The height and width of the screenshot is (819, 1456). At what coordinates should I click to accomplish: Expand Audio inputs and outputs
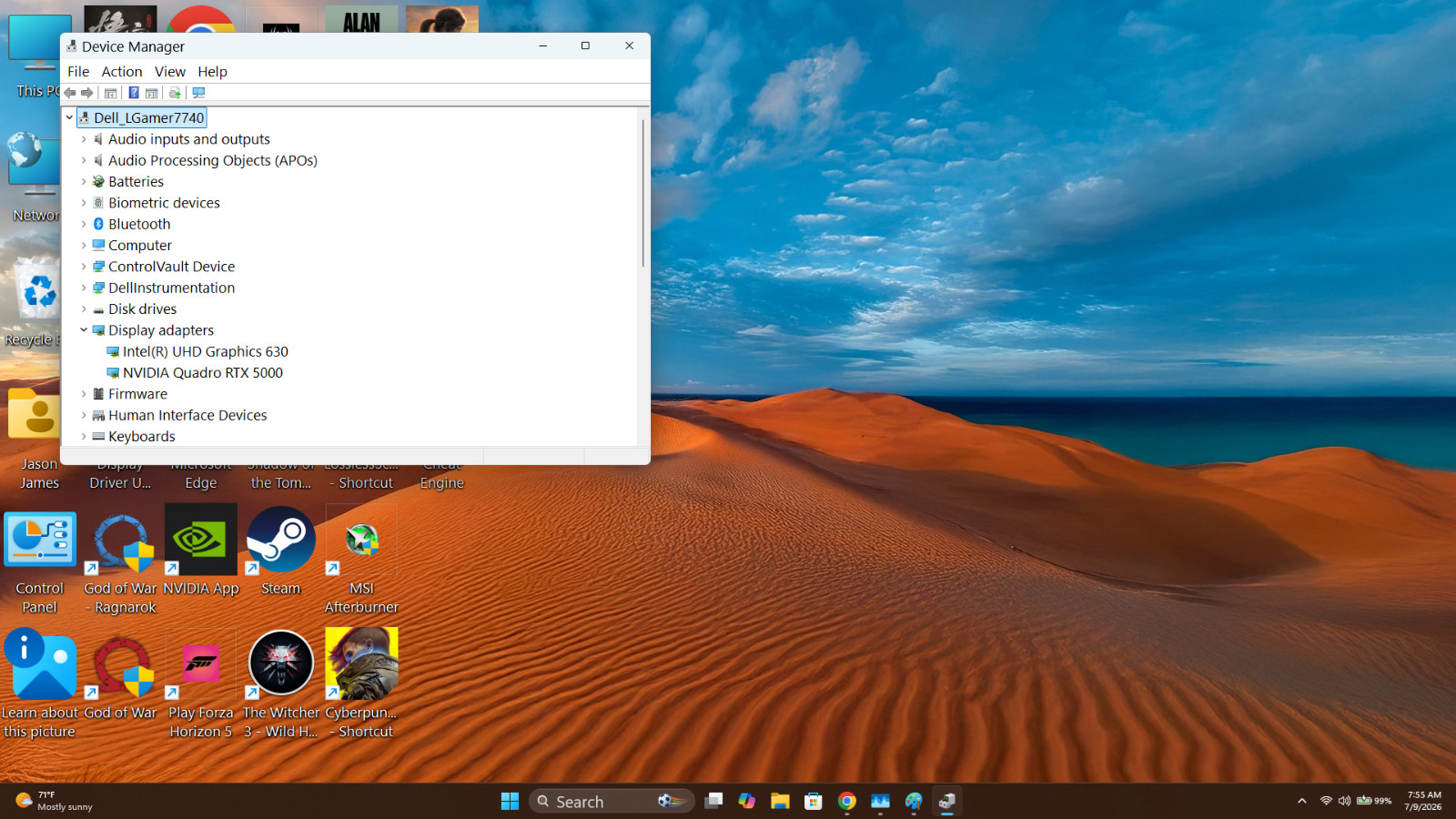84,139
